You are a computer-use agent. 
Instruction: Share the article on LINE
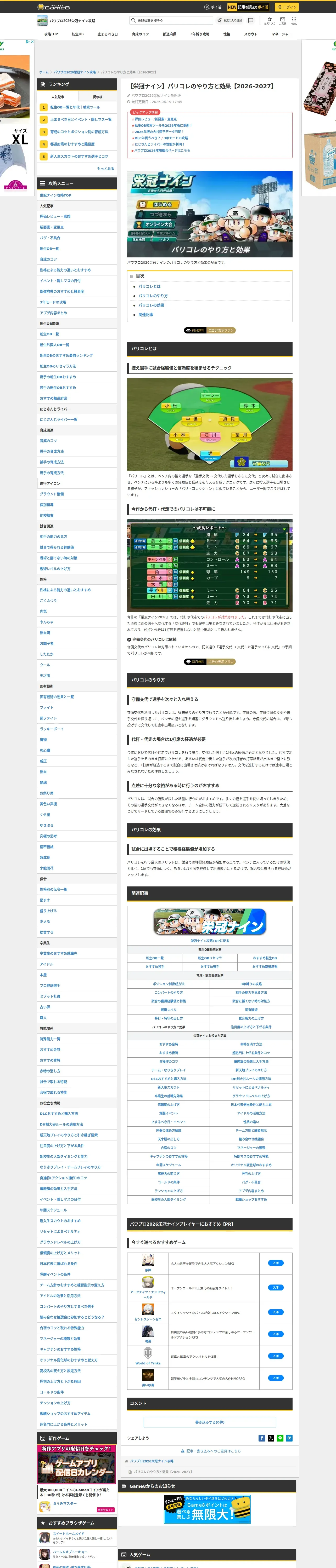[x=280, y=1438]
